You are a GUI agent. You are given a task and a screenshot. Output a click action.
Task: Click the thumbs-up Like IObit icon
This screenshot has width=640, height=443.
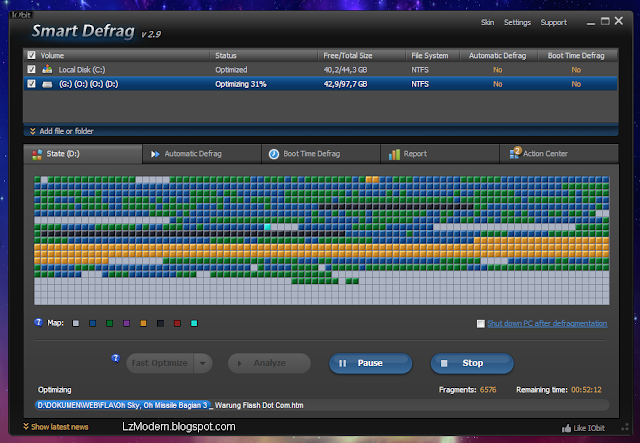[566, 428]
